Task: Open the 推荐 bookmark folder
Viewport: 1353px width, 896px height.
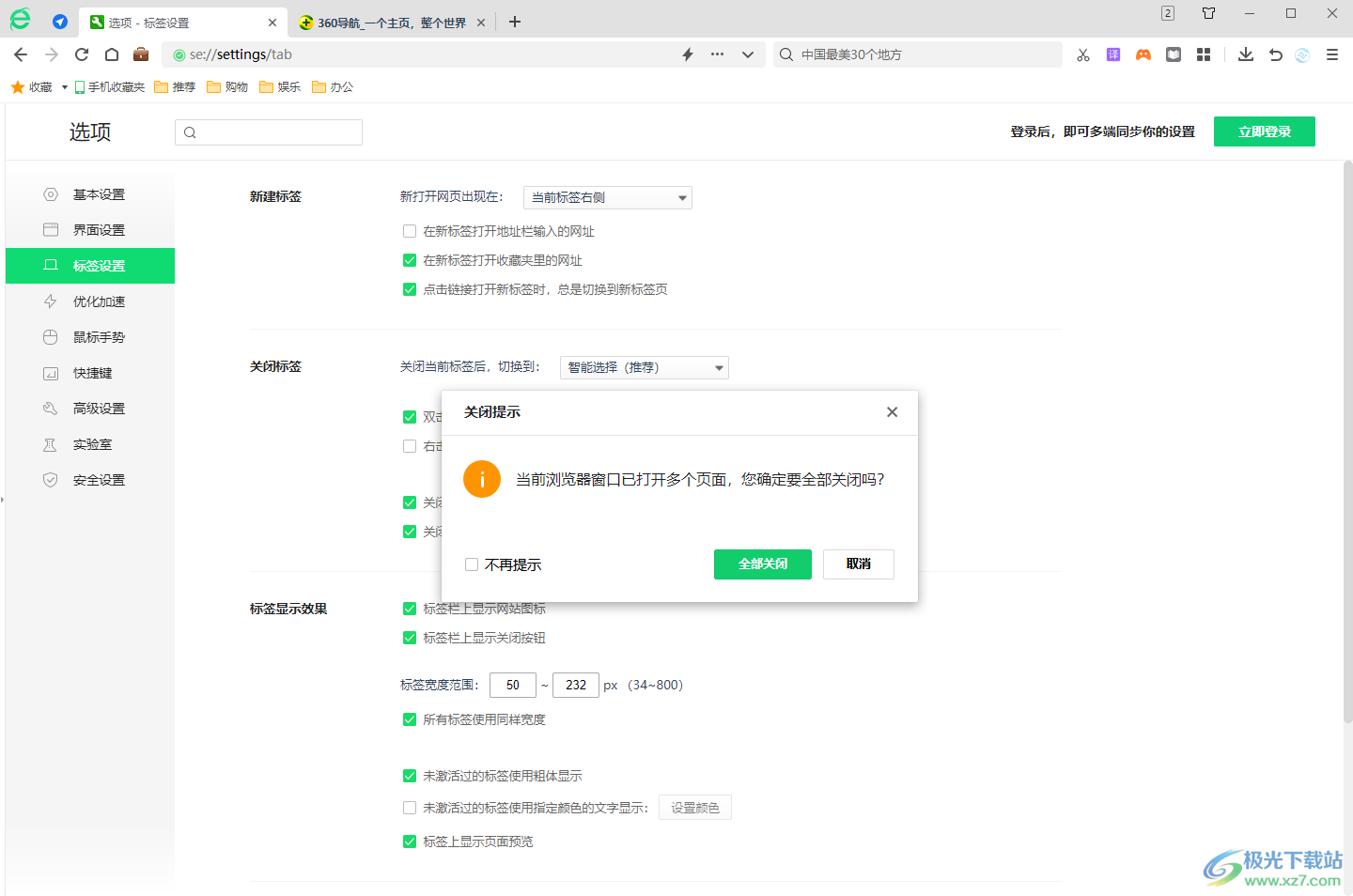Action: [175, 87]
